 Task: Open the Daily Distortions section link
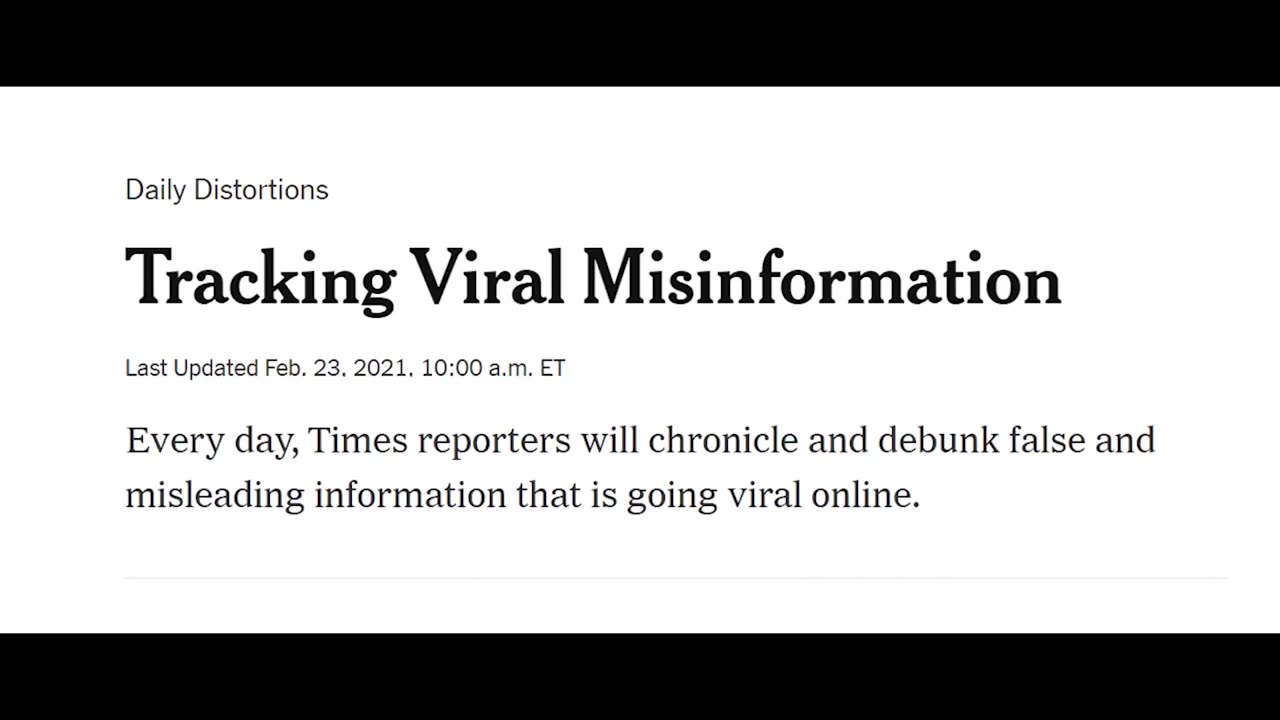tap(227, 190)
